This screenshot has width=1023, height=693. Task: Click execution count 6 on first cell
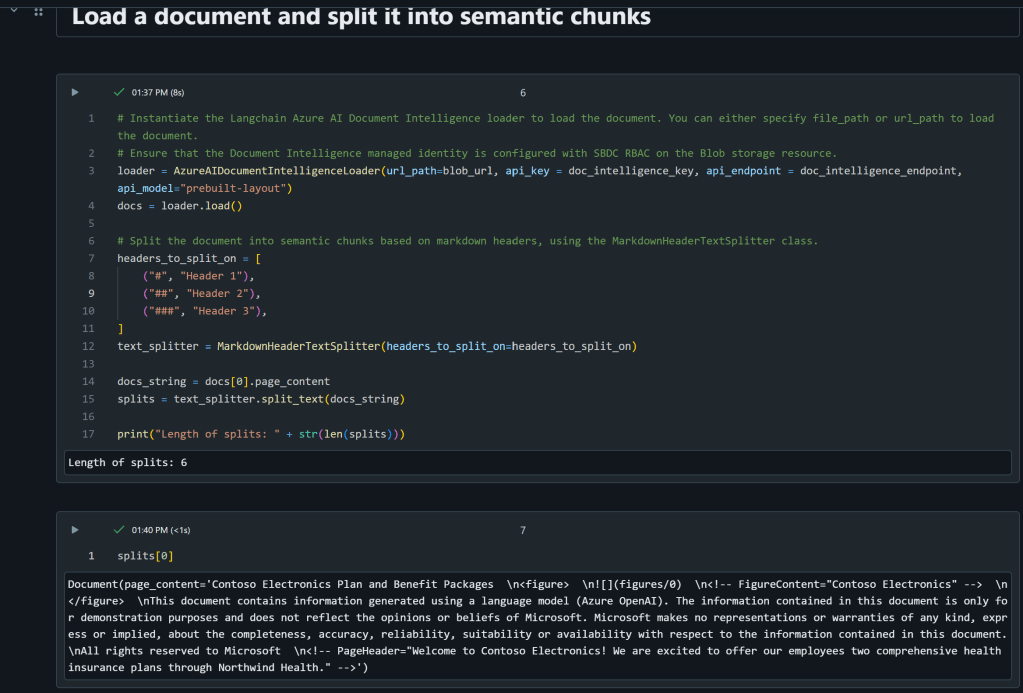coord(522,93)
